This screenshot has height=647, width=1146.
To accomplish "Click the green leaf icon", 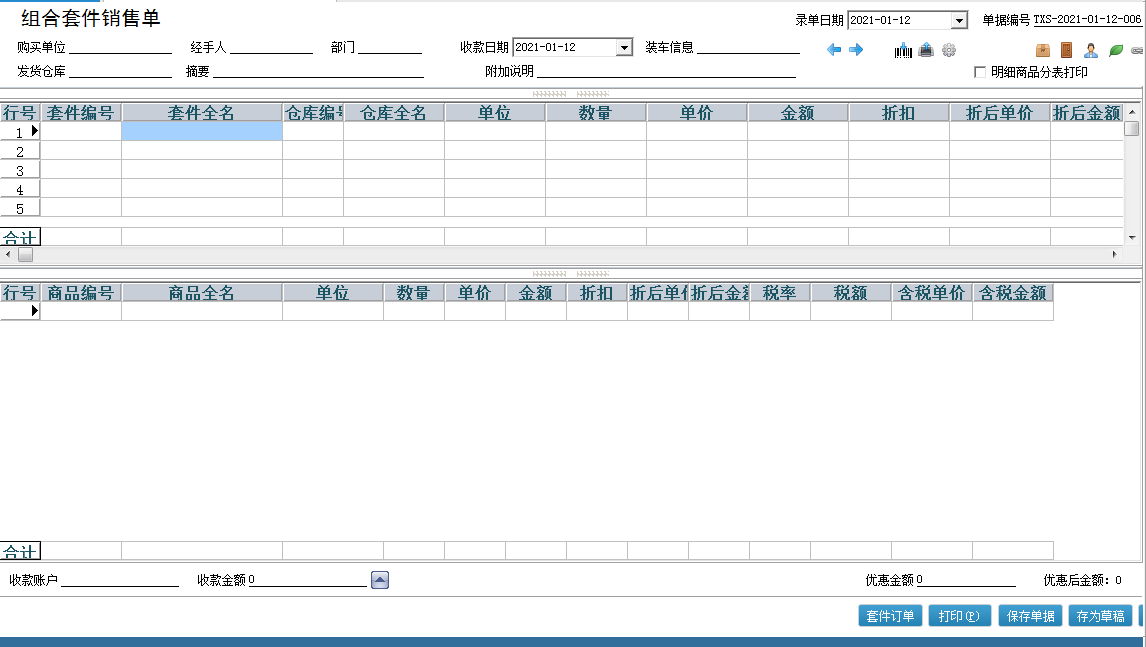I will coord(1116,50).
